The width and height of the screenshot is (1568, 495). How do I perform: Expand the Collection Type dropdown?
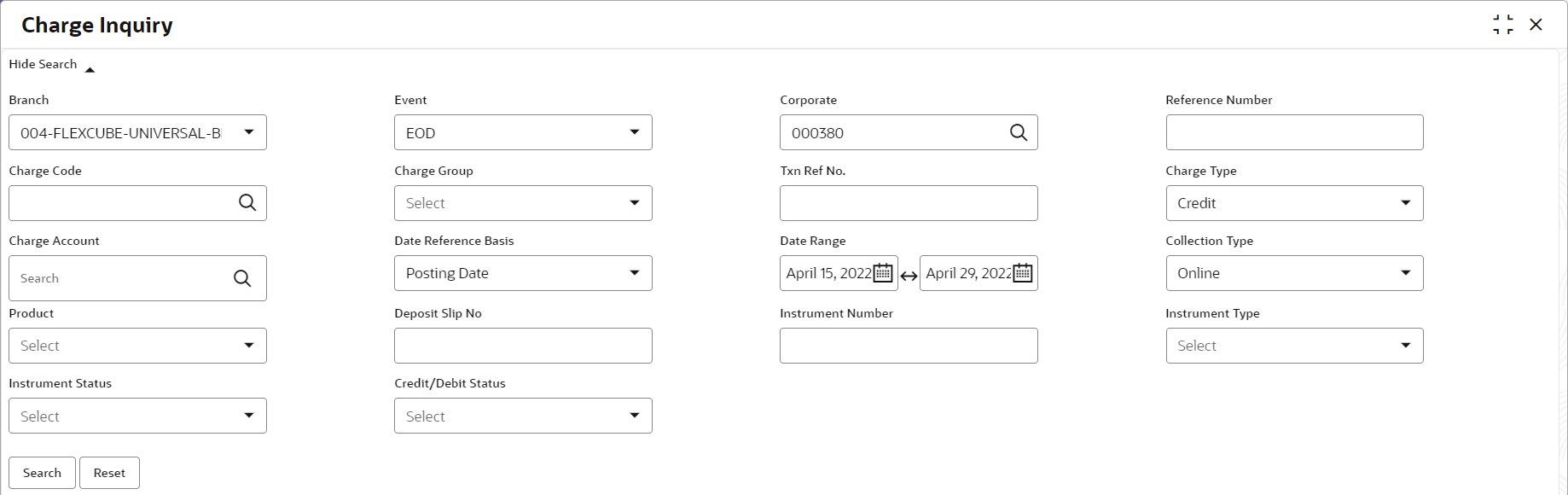point(1405,273)
